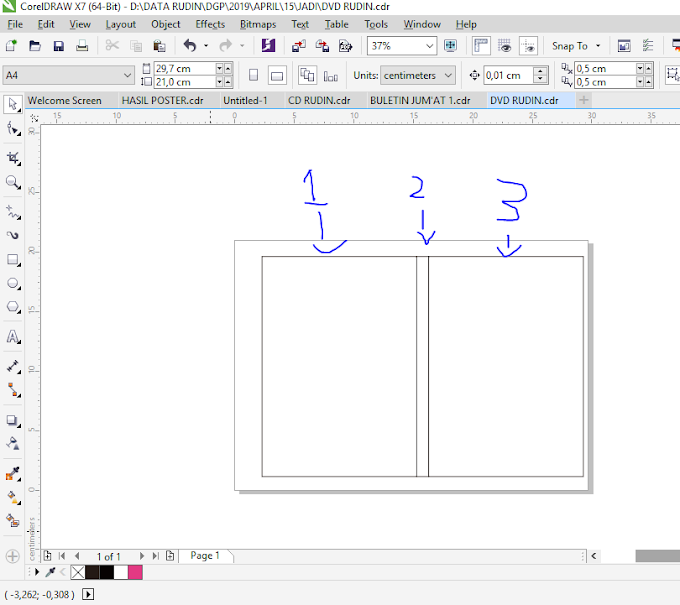
Task: Click the Save icon
Action: [x=59, y=46]
